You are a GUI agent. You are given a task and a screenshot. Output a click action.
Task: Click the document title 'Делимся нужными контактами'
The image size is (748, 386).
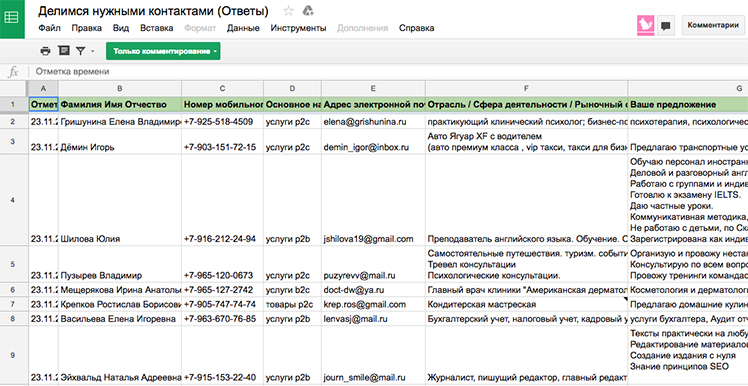153,11
